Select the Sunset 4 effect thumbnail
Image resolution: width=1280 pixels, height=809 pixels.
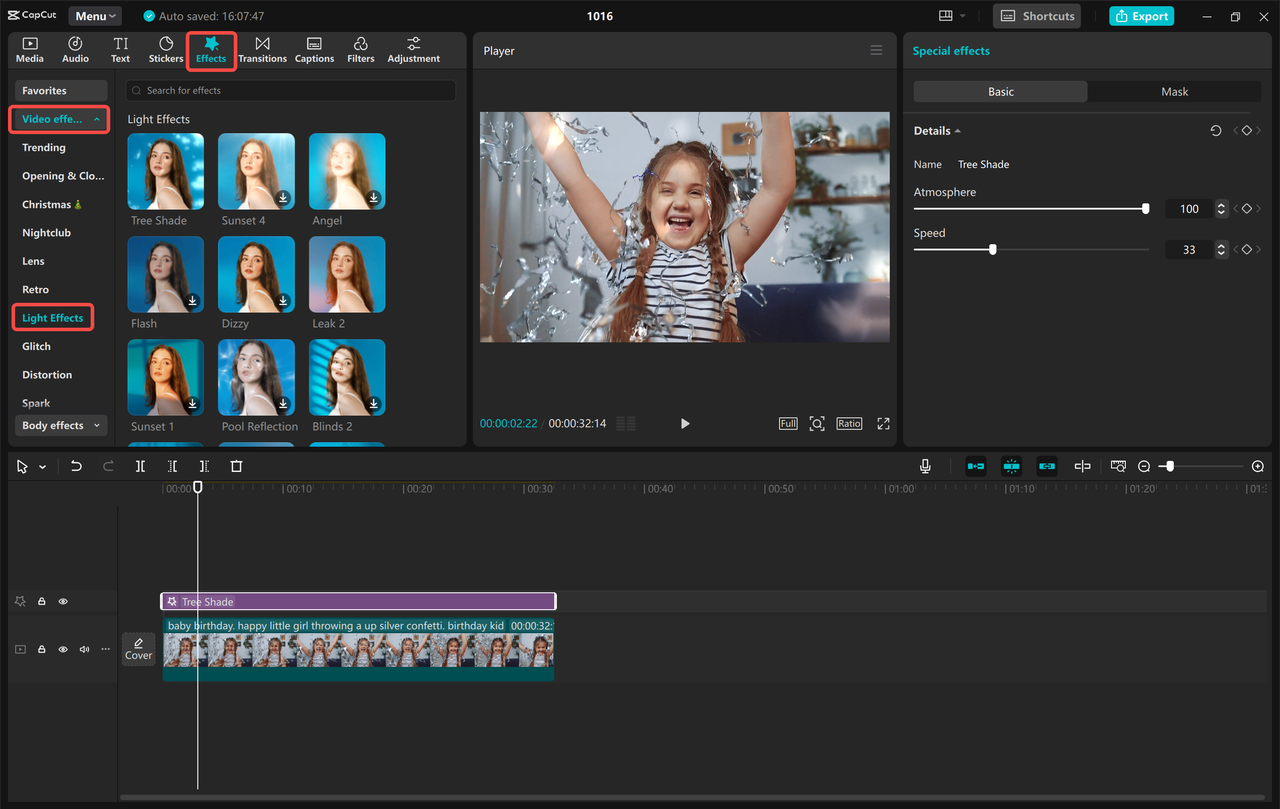pyautogui.click(x=256, y=171)
